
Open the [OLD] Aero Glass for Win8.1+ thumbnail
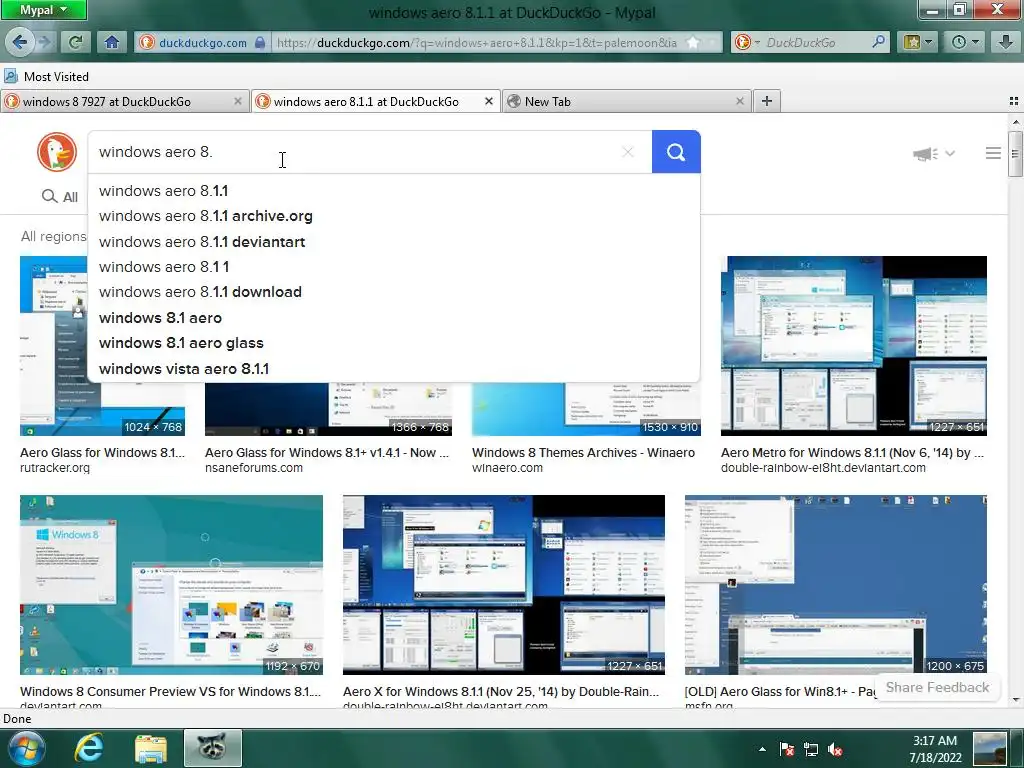[835, 584]
